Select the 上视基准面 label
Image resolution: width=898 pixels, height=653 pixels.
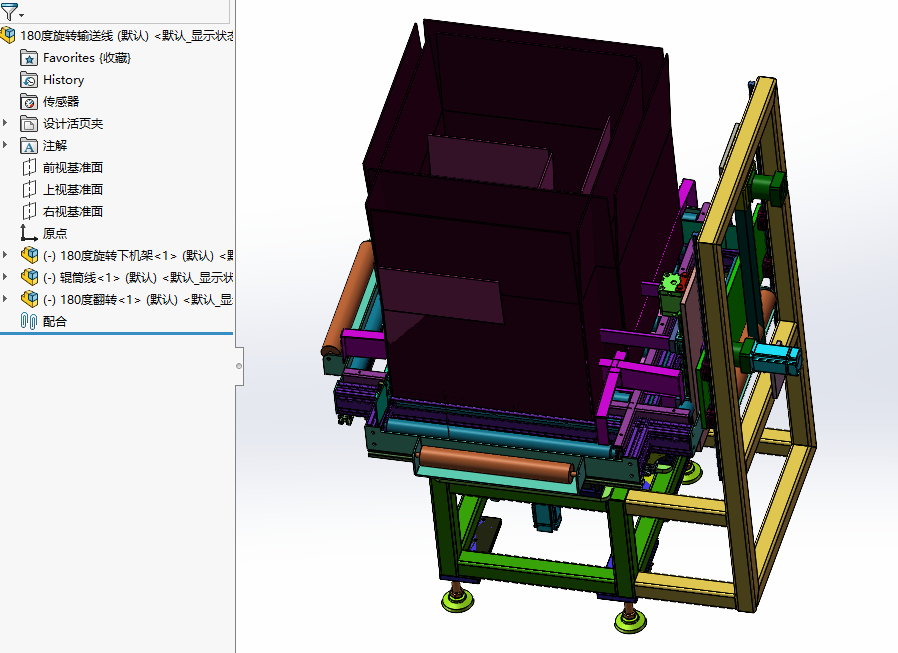pyautogui.click(x=73, y=190)
